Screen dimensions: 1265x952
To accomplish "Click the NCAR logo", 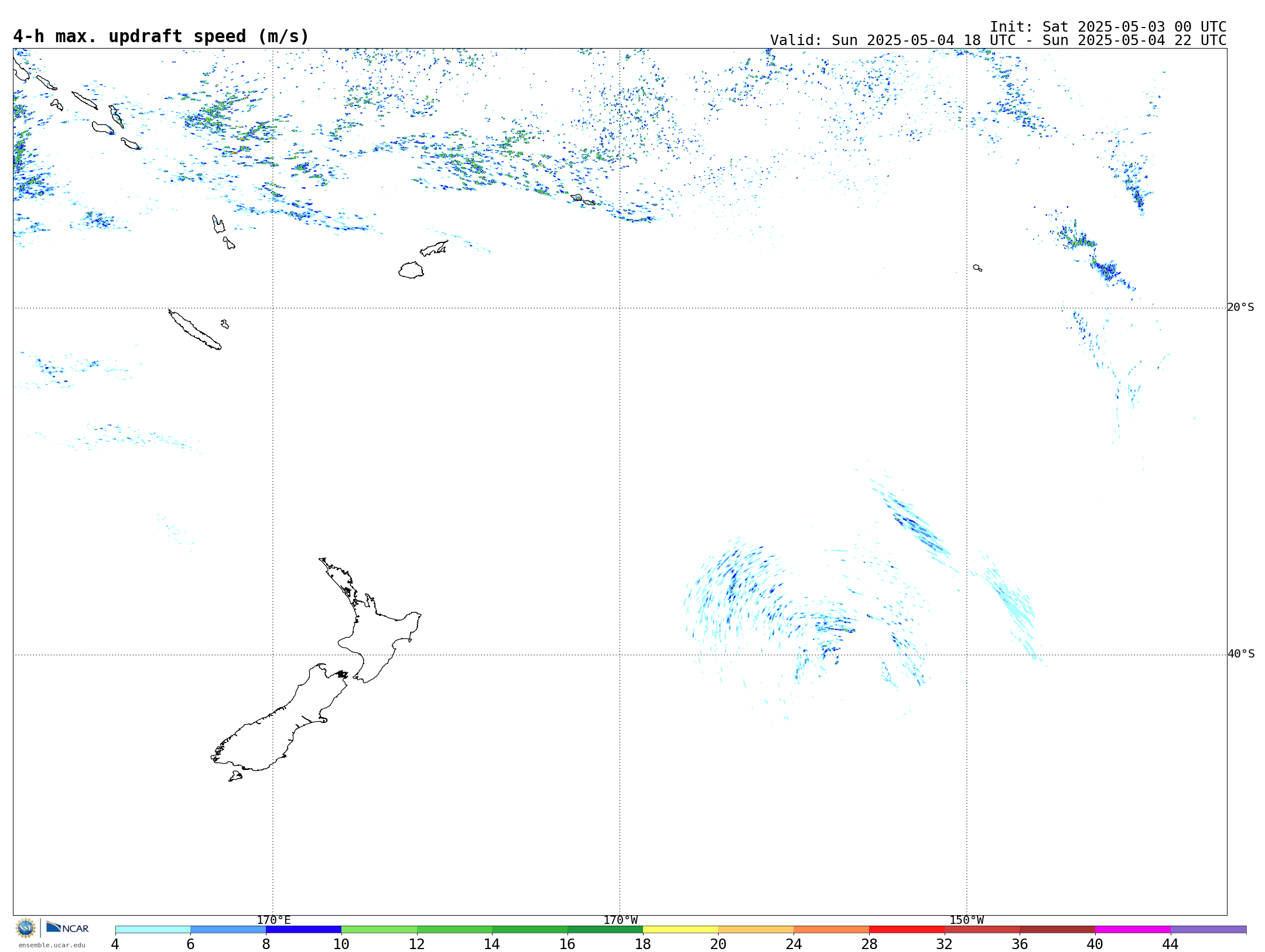I will tap(67, 927).
